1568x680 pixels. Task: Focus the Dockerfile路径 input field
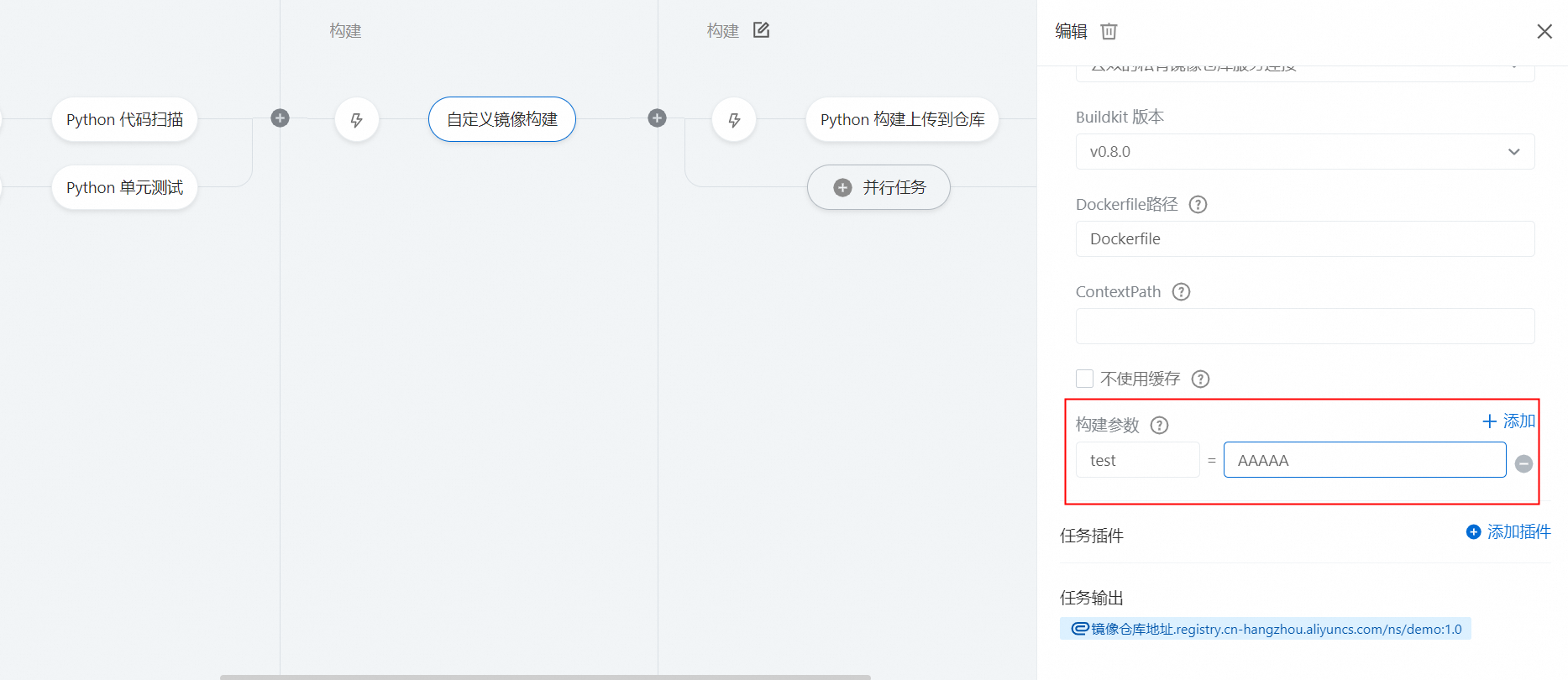tap(1305, 239)
